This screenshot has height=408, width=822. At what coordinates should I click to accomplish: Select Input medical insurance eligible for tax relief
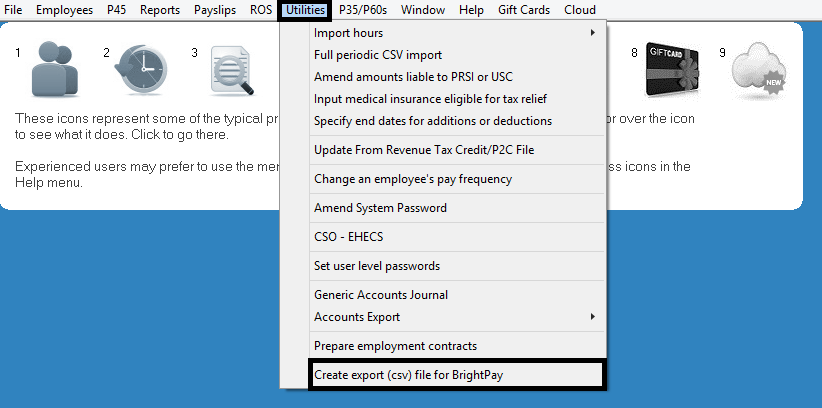[x=457, y=99]
